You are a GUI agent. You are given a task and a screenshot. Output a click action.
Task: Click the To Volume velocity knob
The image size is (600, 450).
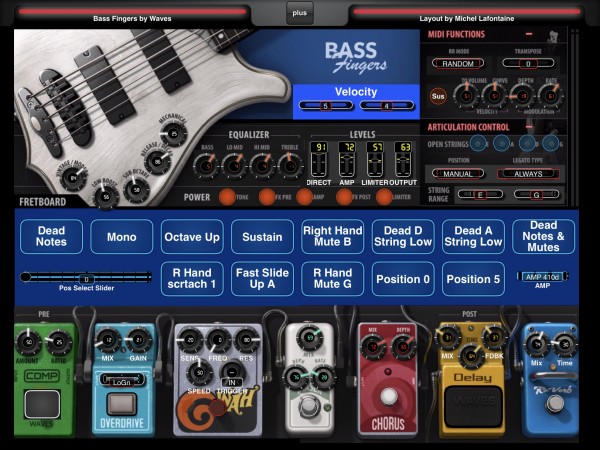[x=466, y=96]
